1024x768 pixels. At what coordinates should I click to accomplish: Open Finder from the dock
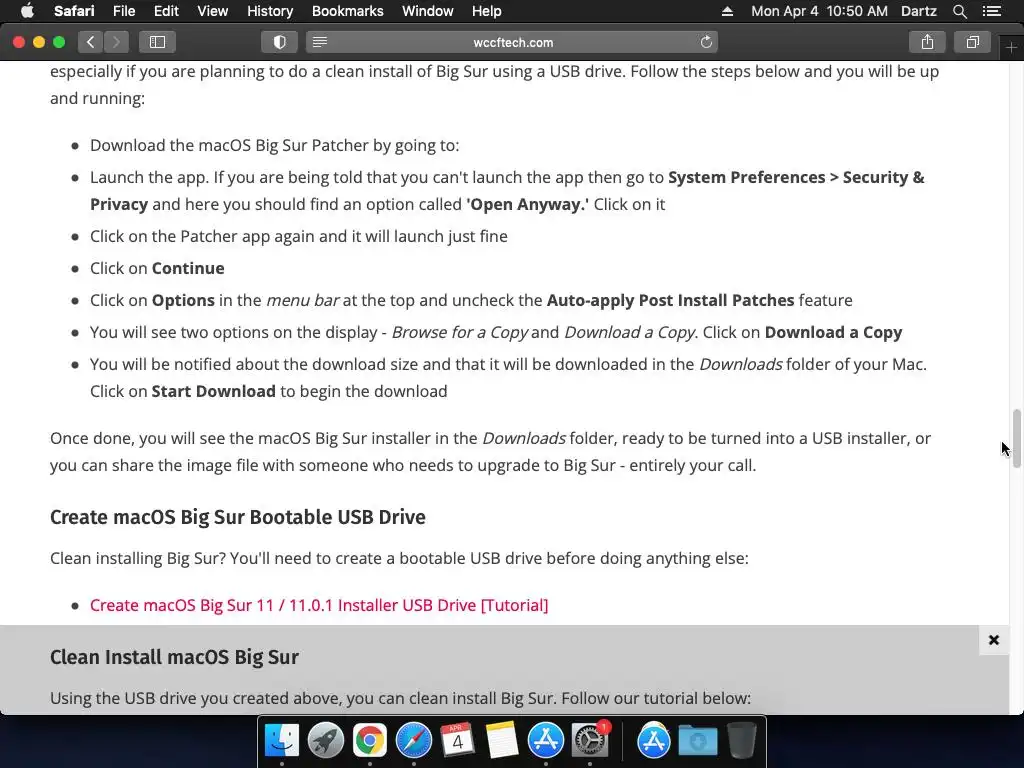click(x=282, y=740)
